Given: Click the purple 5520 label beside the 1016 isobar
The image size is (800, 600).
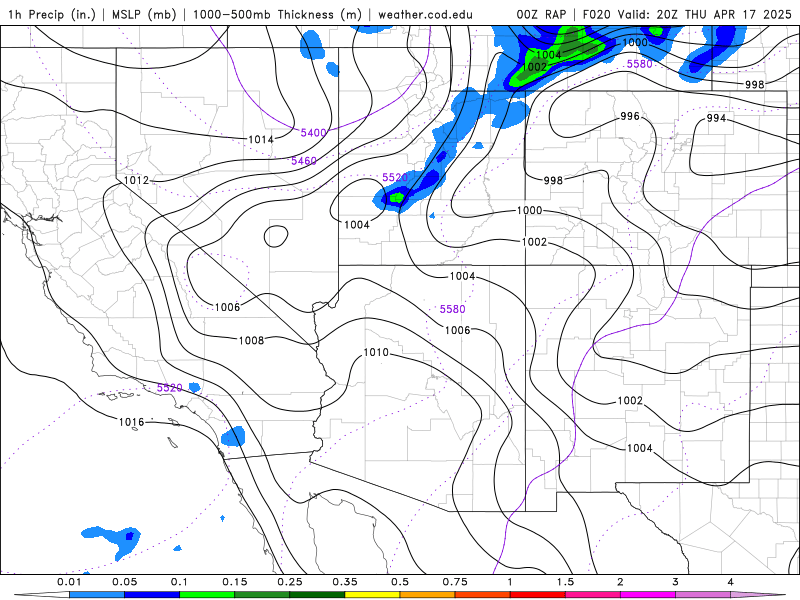Looking at the screenshot, I should pos(169,388).
